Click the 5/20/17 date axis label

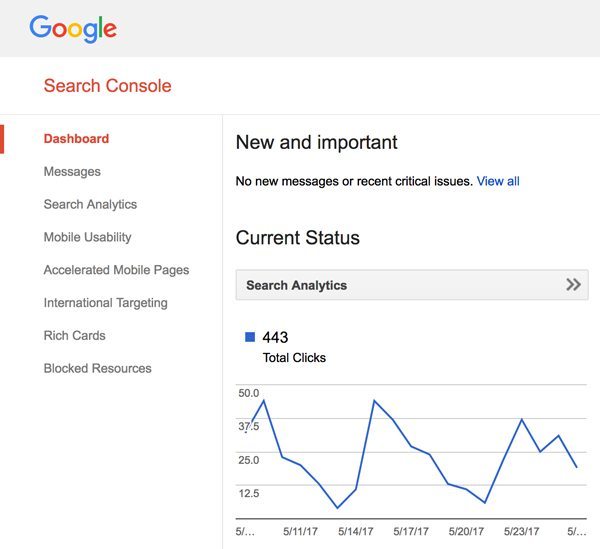click(x=466, y=531)
